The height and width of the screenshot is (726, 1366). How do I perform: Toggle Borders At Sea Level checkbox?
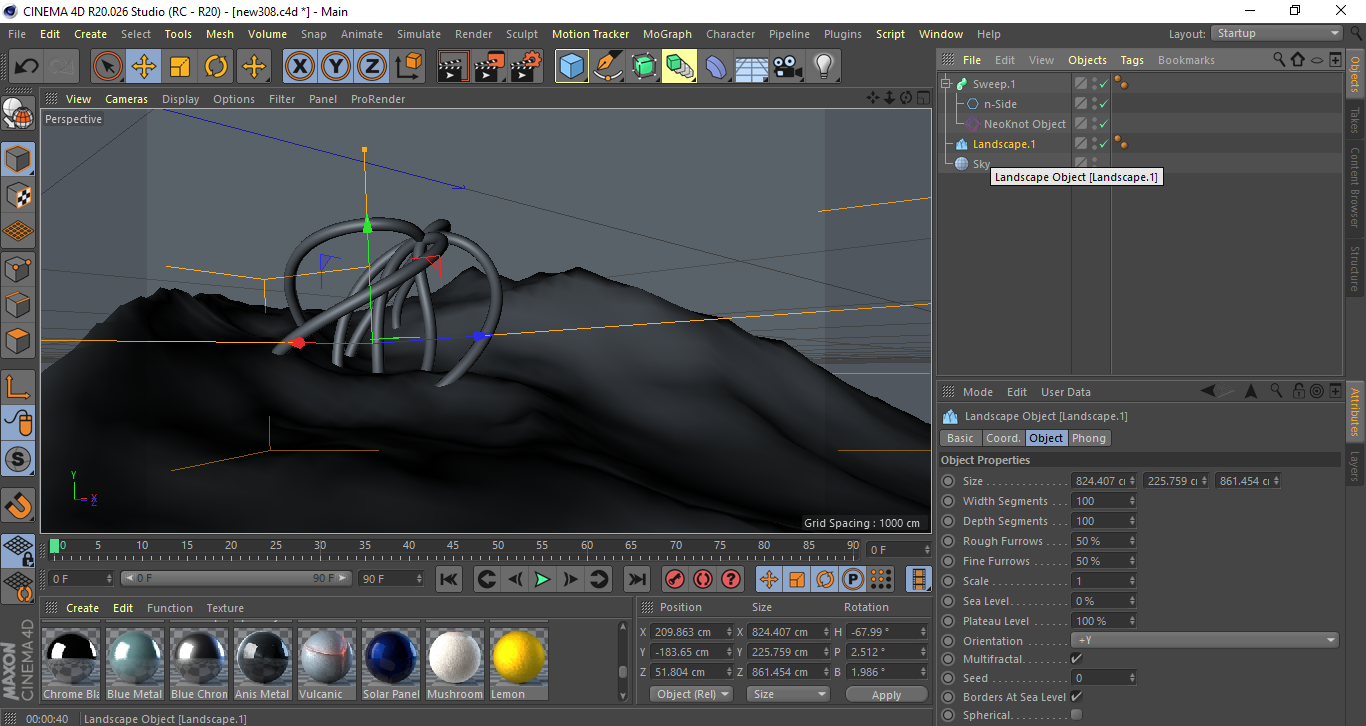pos(1076,696)
